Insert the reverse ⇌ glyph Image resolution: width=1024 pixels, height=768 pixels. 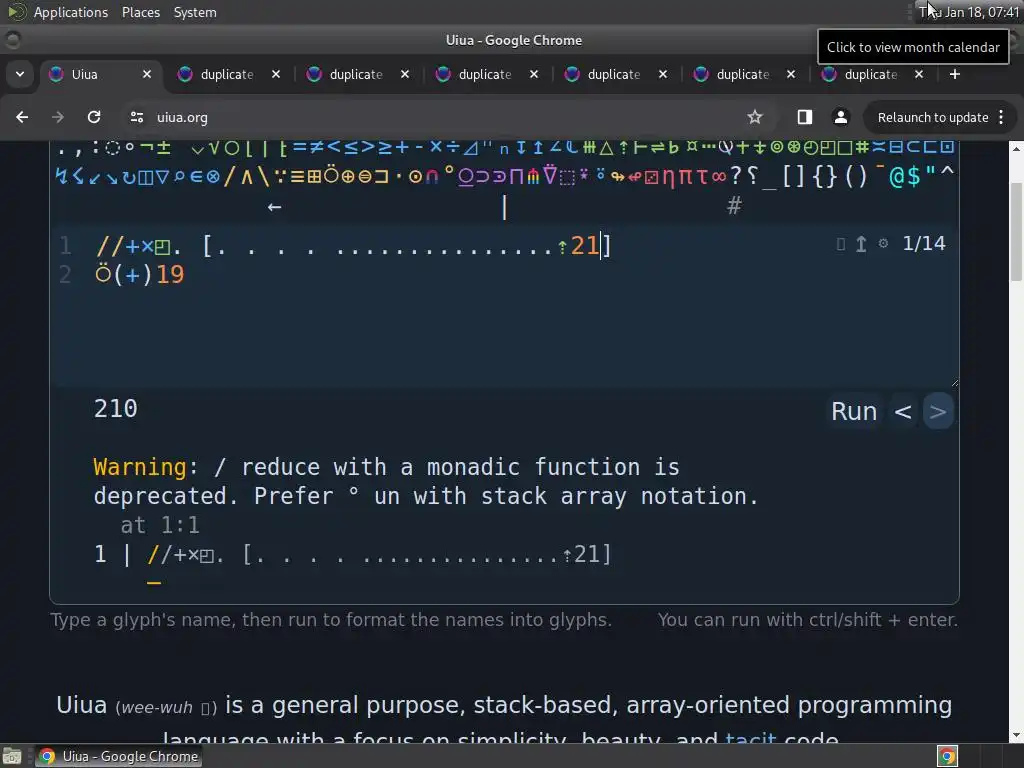click(658, 148)
